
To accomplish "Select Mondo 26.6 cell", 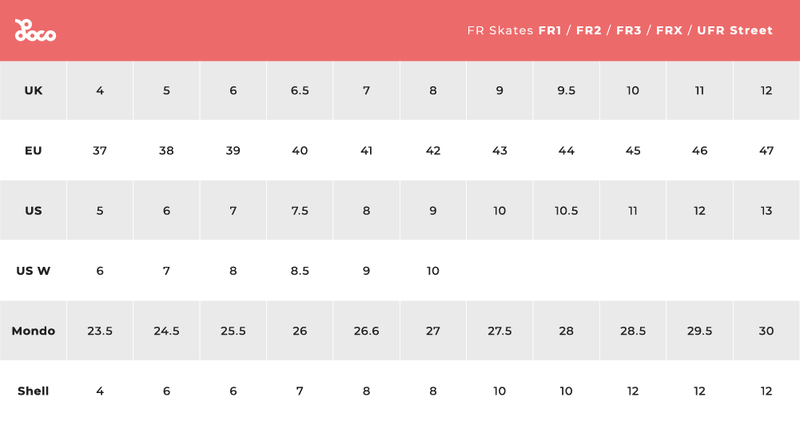I will click(x=366, y=331).
